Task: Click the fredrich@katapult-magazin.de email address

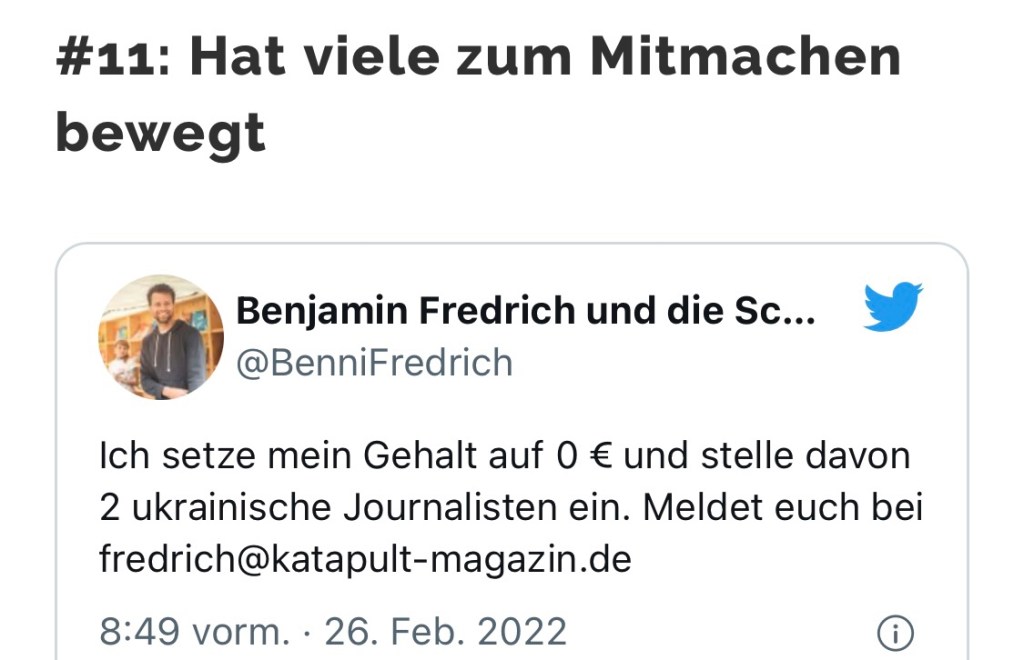Action: click(x=365, y=558)
